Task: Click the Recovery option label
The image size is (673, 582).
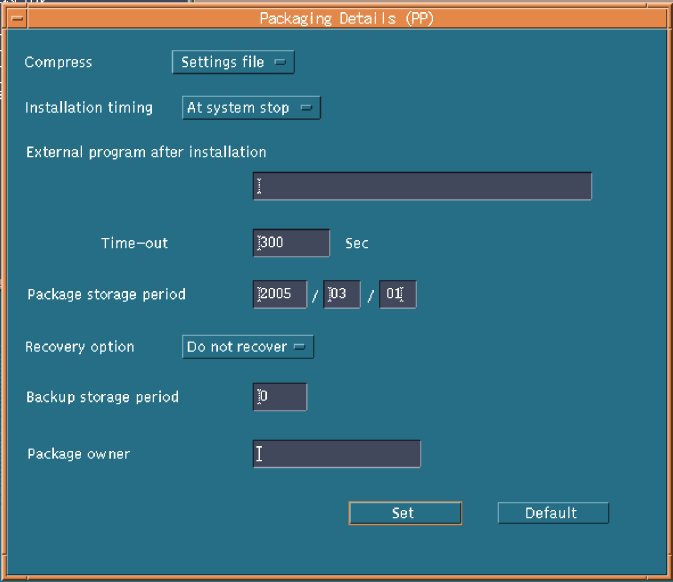Action: 79,347
